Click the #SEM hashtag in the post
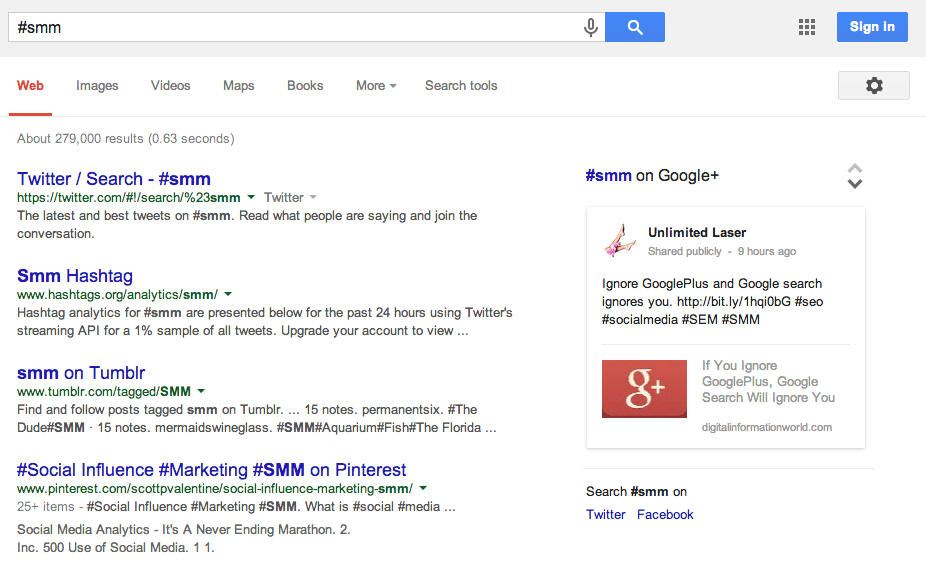Viewport: 926px width, 571px height. tap(699, 319)
